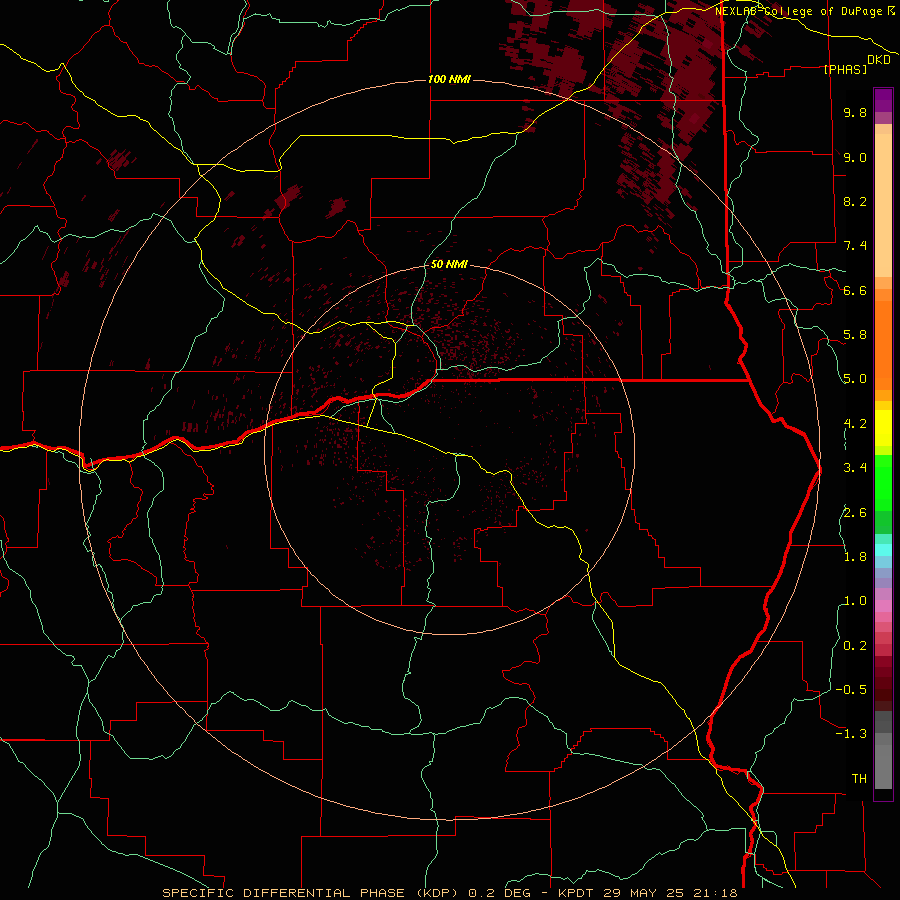Click the 100 NMI range ring label
This screenshot has width=900, height=900.
tap(449, 79)
